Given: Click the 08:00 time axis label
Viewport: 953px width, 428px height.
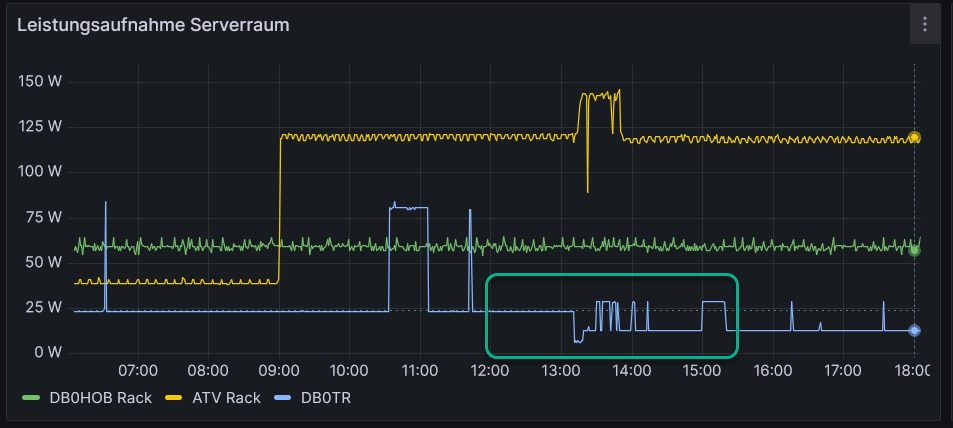Looking at the screenshot, I should tap(208, 370).
